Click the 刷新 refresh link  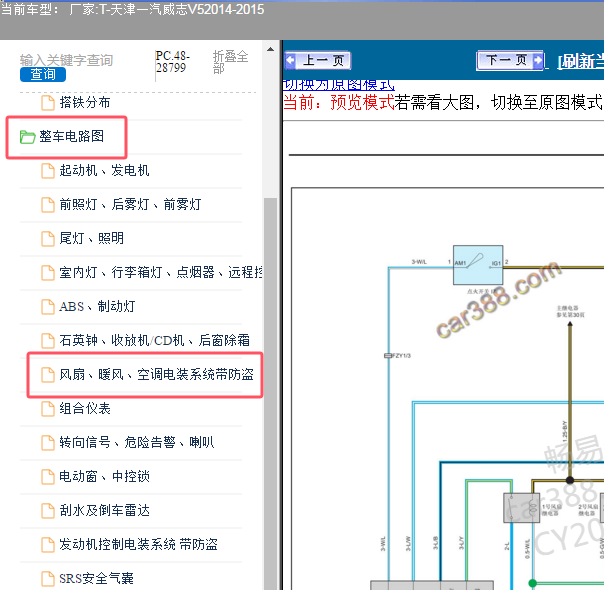pos(581,62)
